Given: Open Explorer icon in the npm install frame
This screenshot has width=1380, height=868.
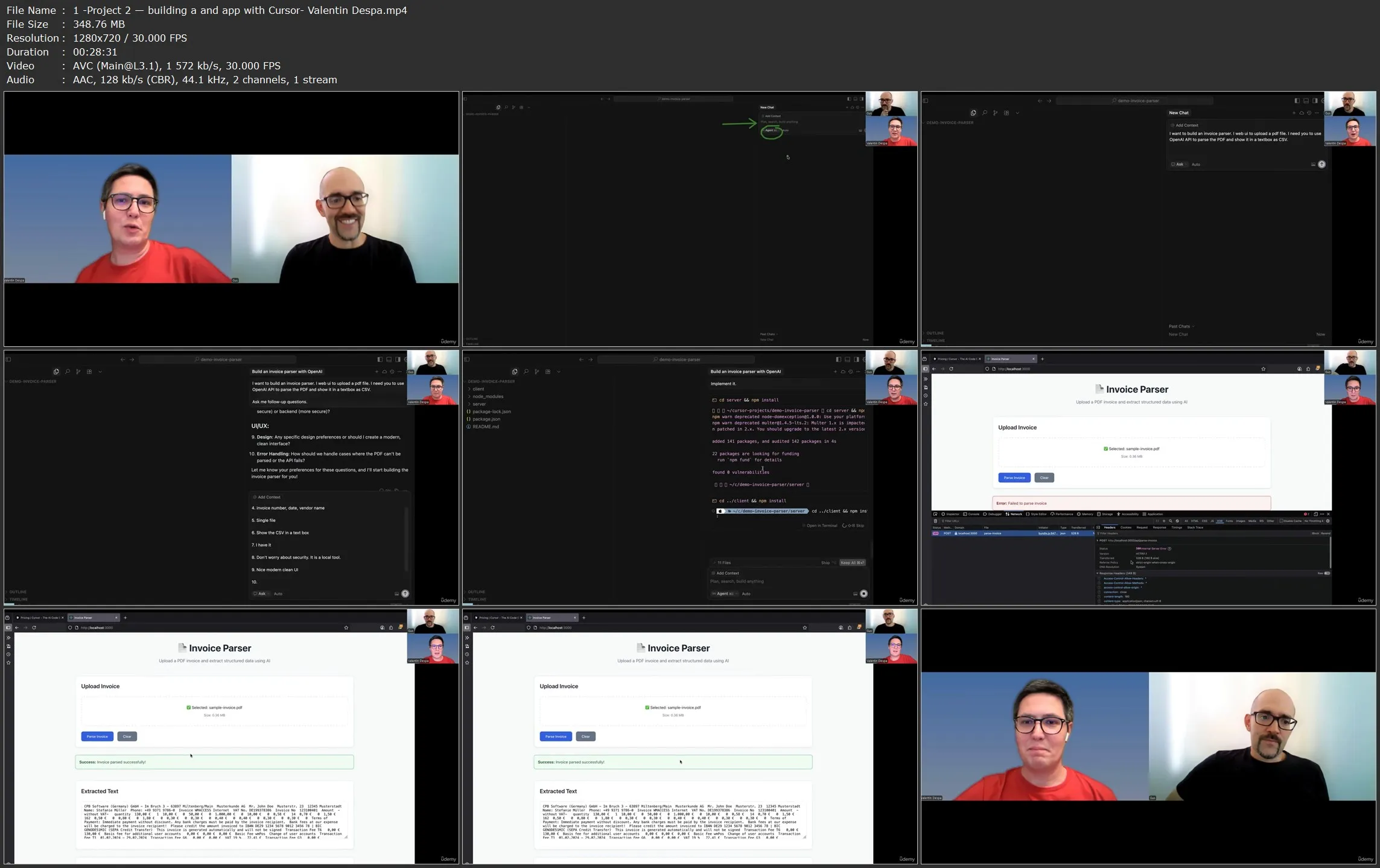Looking at the screenshot, I should coord(515,372).
